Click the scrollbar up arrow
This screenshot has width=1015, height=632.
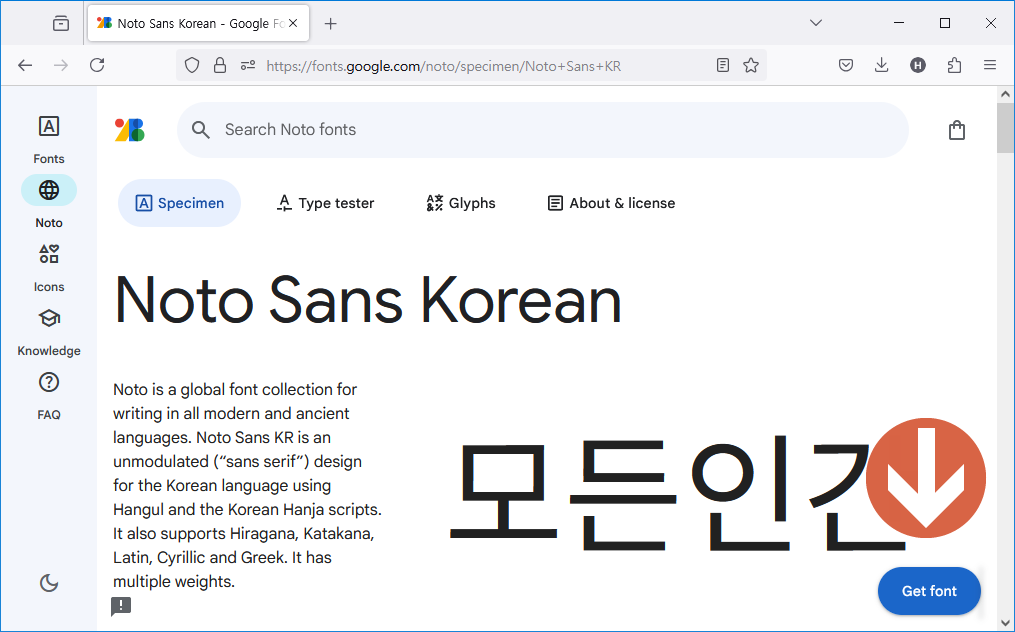pyautogui.click(x=1005, y=95)
